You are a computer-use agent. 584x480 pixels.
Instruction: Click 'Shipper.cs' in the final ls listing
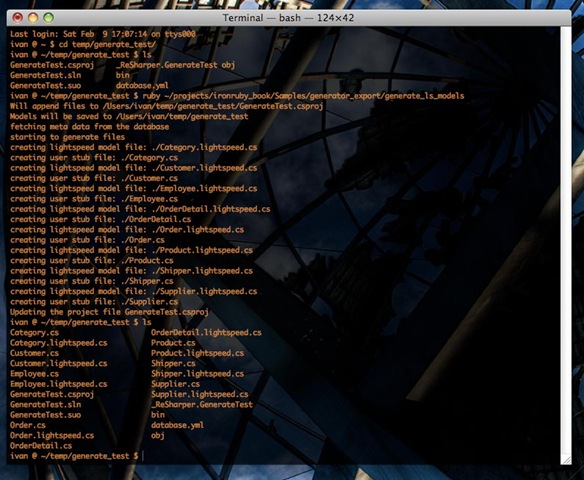pos(173,363)
